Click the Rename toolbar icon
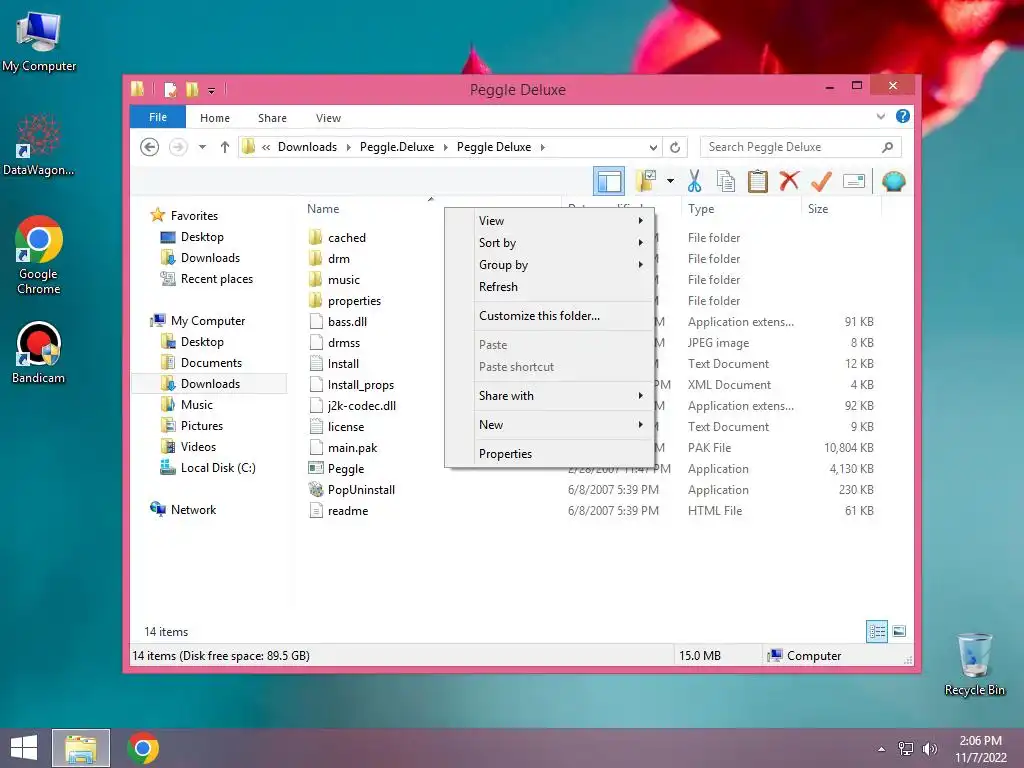The height and width of the screenshot is (768, 1024). pos(854,181)
